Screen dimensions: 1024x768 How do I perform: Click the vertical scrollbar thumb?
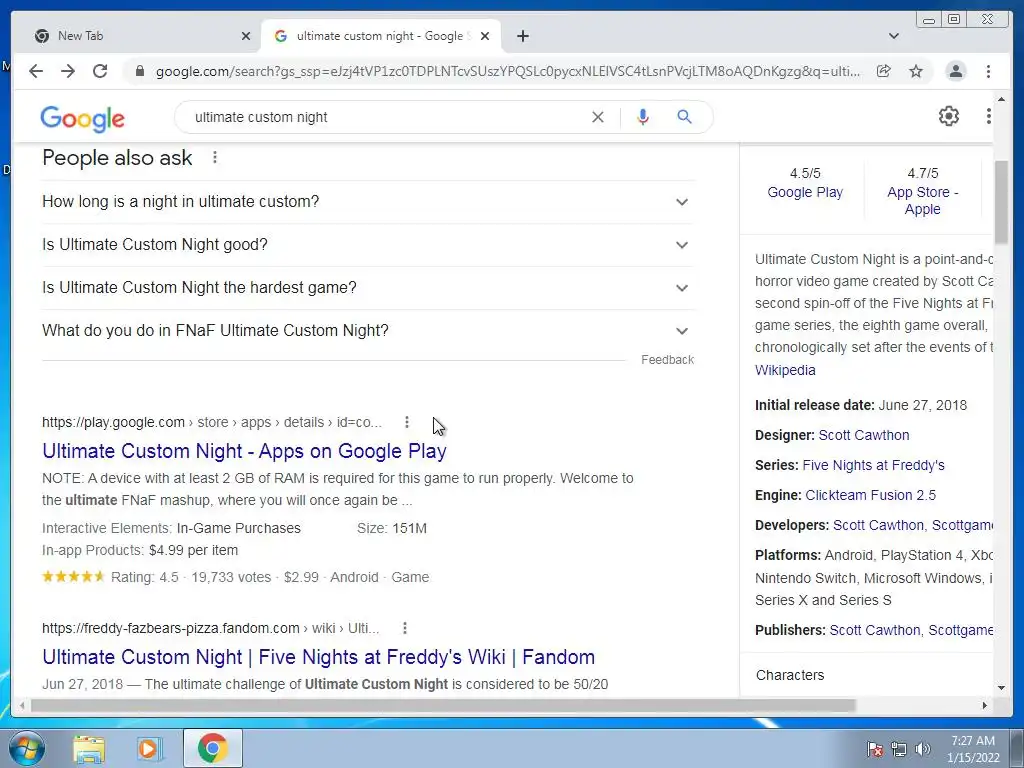pos(1000,201)
